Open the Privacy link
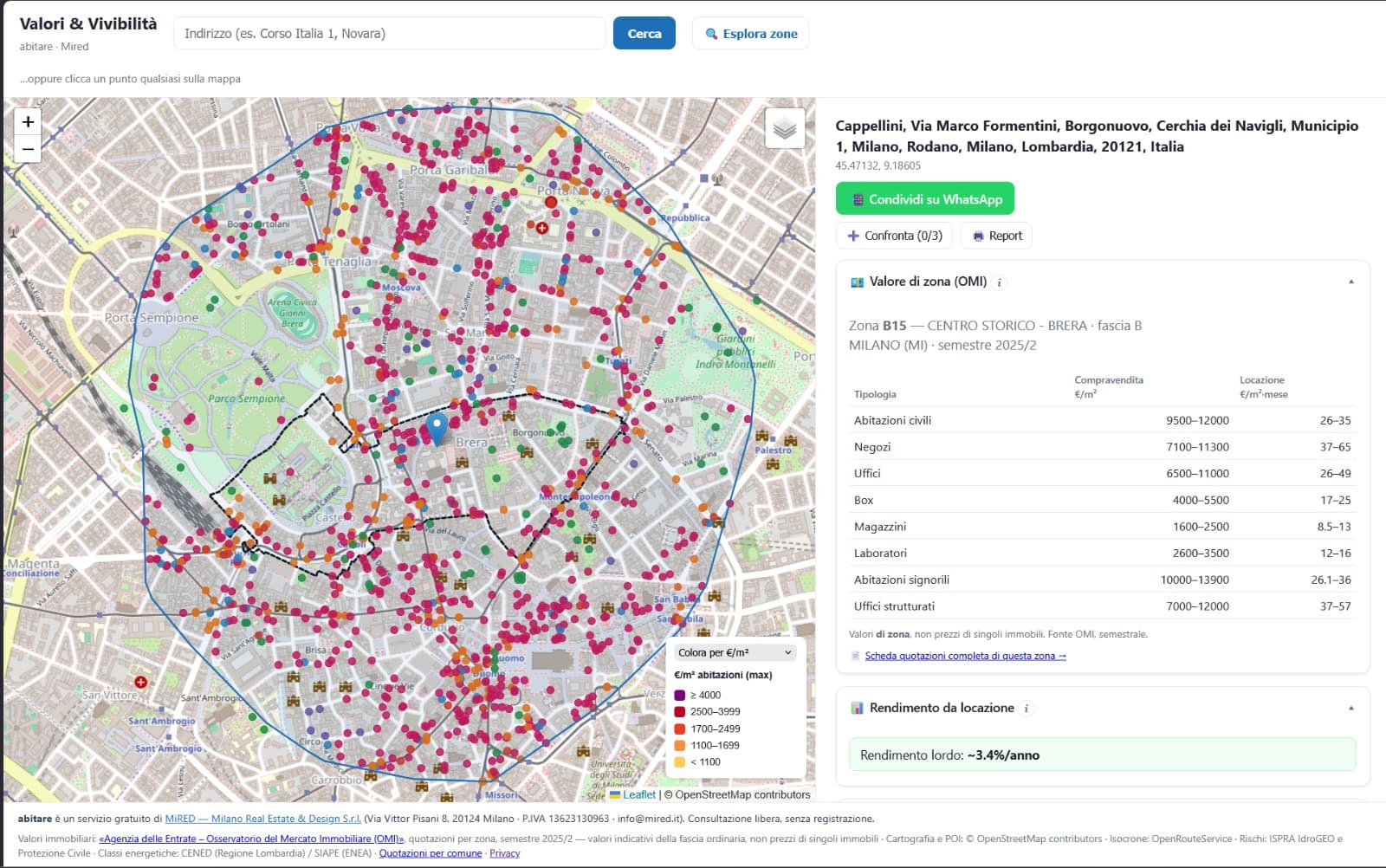Screen dimensions: 1386x868 (505, 853)
